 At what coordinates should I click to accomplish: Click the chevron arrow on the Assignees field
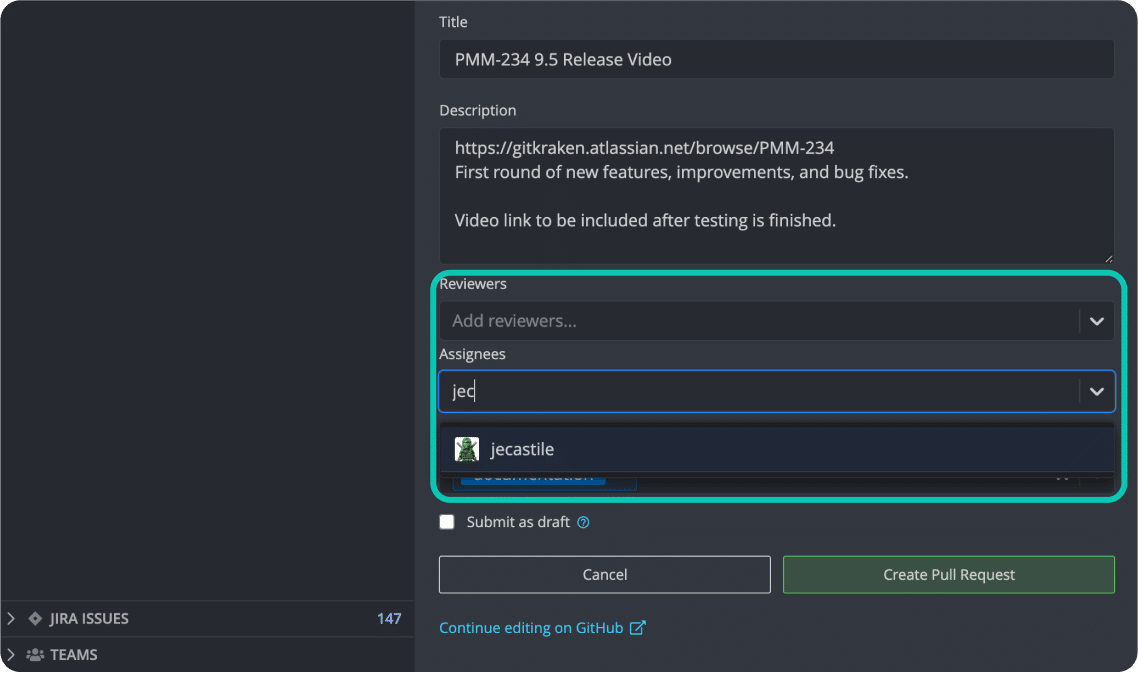tap(1096, 391)
